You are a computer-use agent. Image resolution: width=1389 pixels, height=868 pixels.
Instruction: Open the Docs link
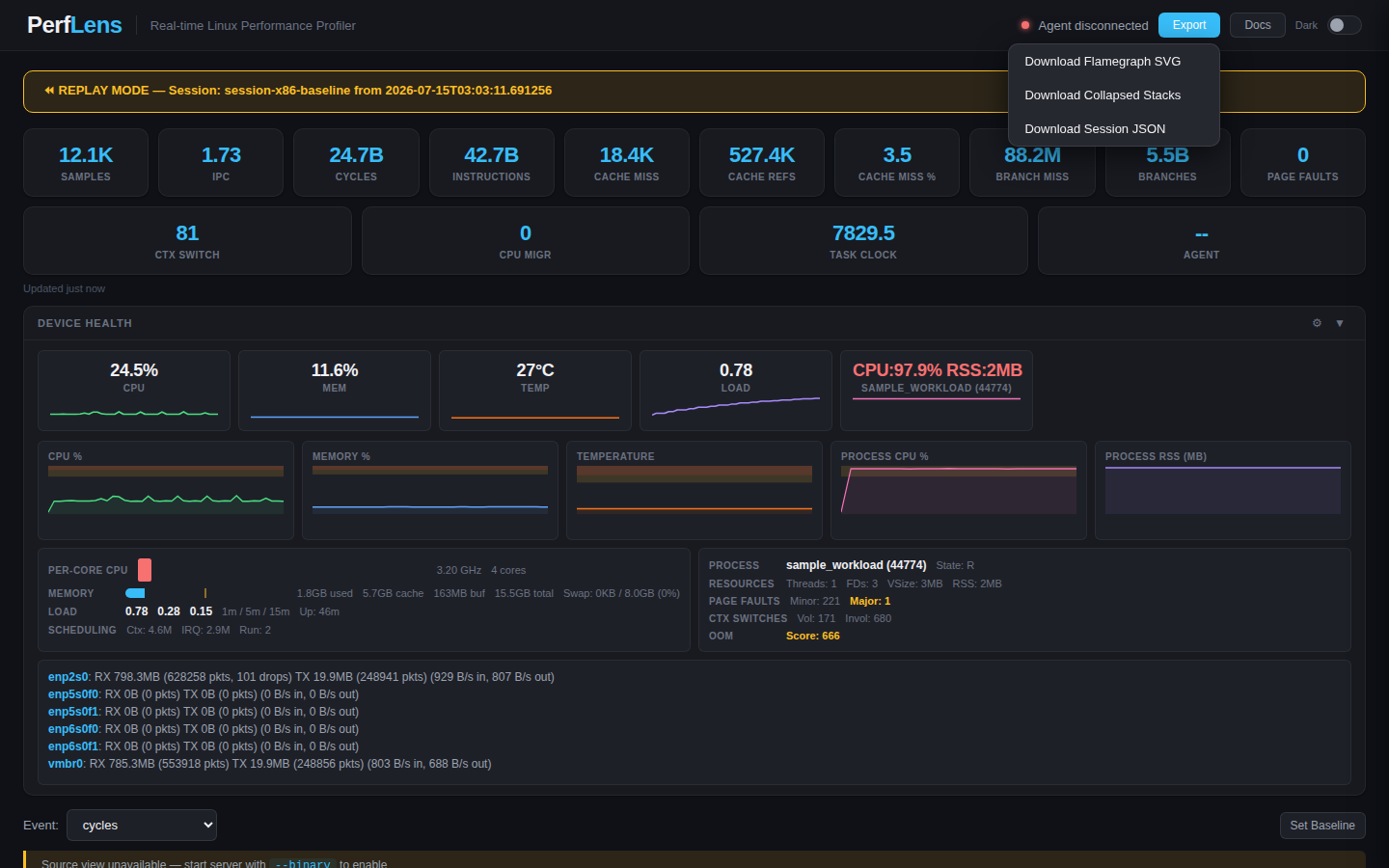click(1258, 25)
